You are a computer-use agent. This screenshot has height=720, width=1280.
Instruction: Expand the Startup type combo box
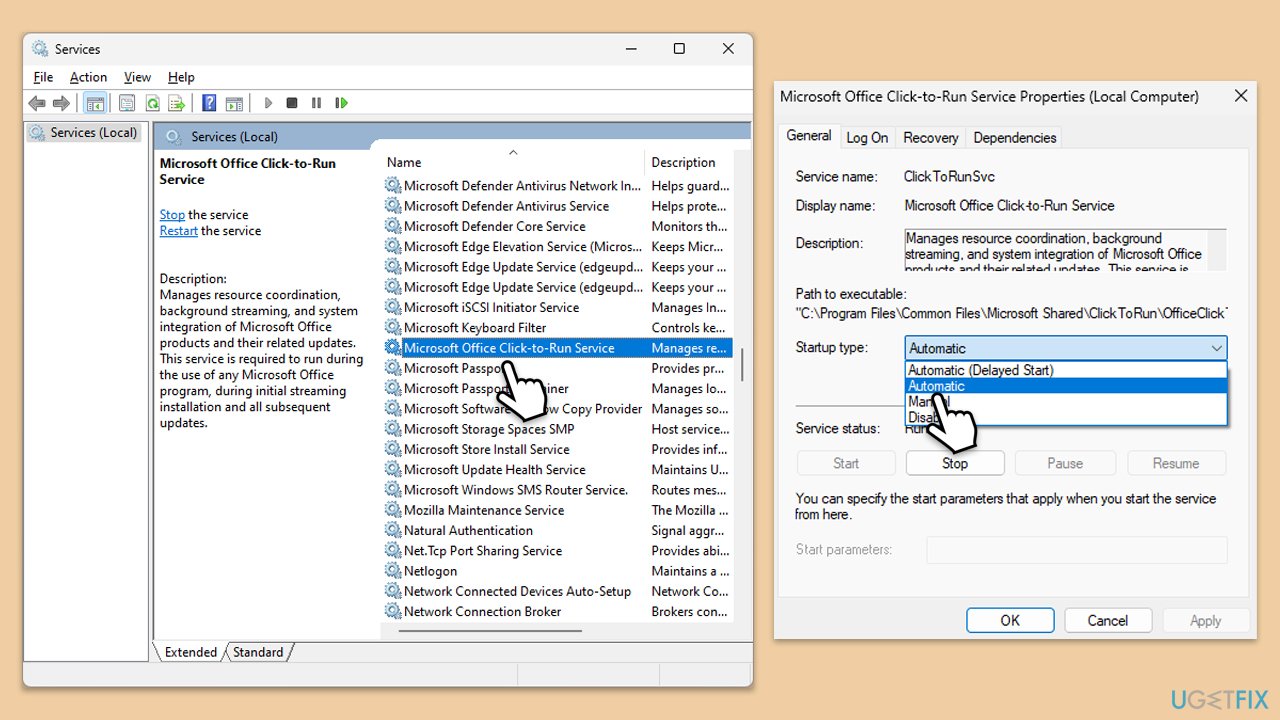tap(1066, 348)
